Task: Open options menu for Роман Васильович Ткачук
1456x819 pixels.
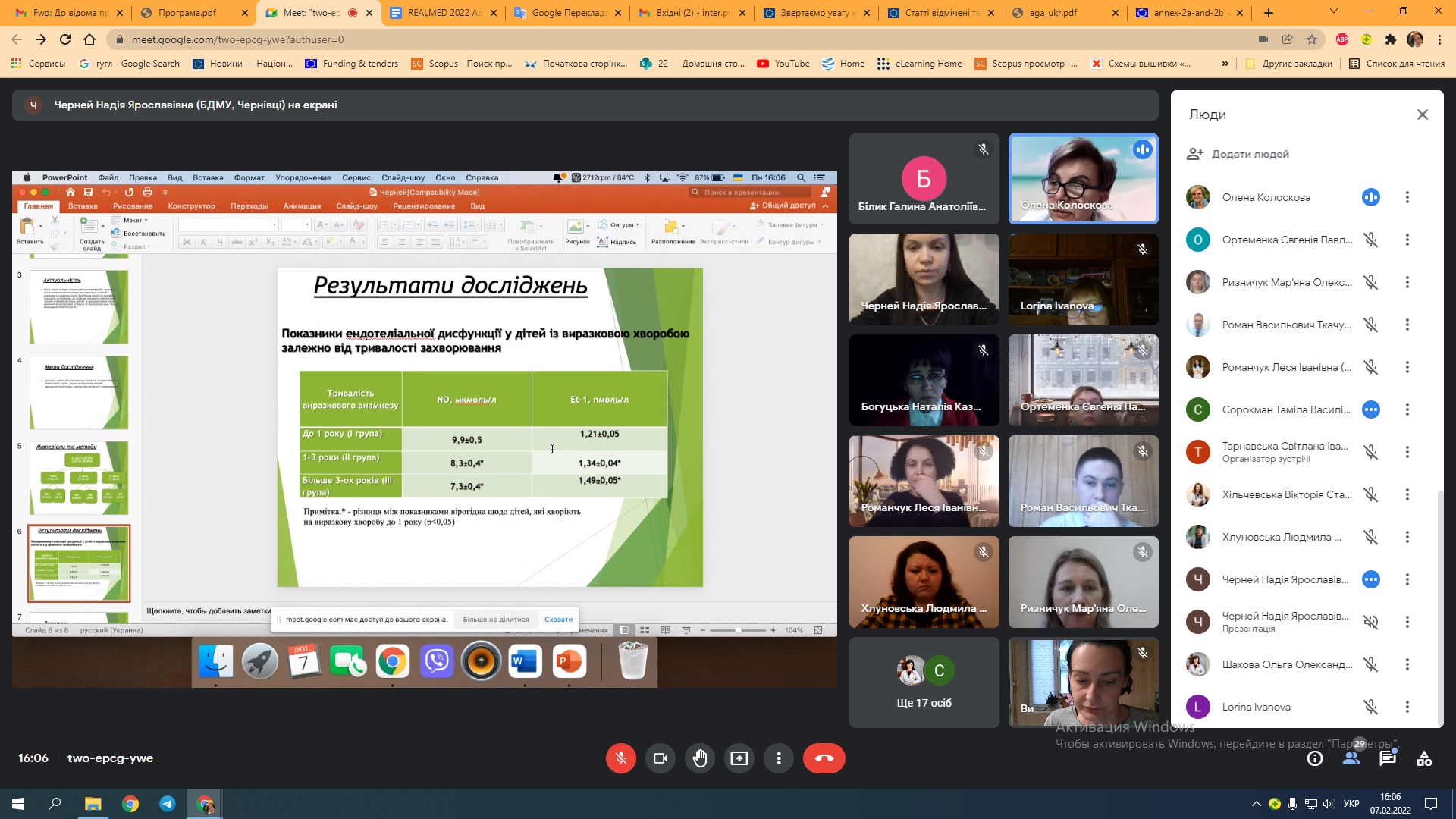Action: point(1407,325)
